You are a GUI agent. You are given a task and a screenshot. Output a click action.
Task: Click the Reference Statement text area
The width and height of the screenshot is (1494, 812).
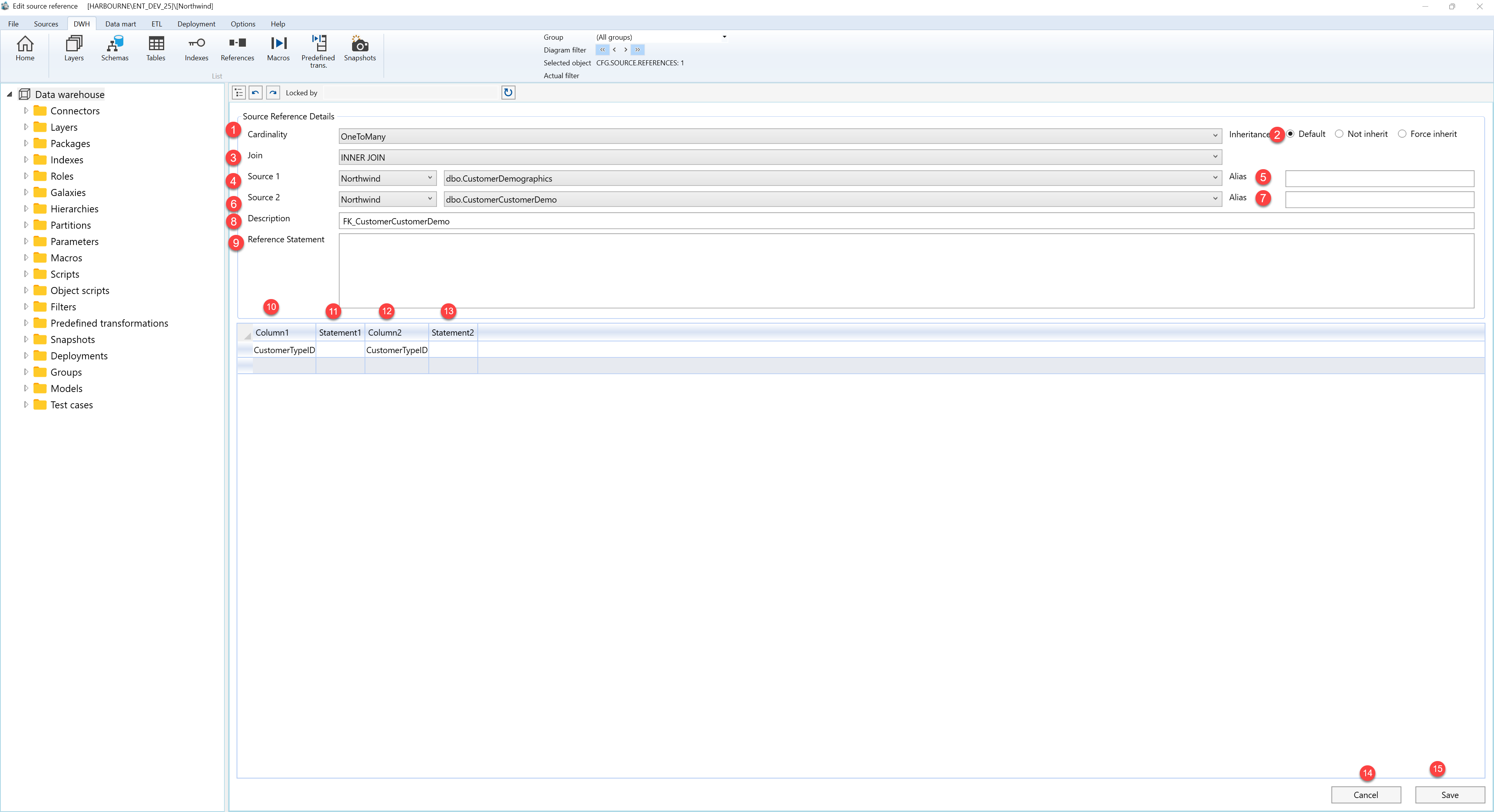906,271
